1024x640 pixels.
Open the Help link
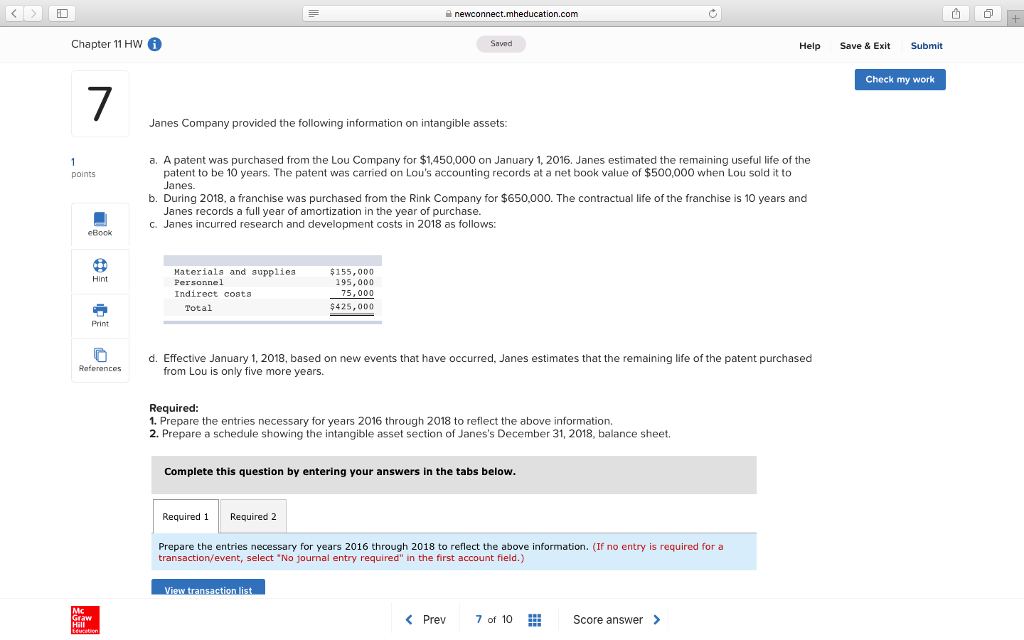809,46
